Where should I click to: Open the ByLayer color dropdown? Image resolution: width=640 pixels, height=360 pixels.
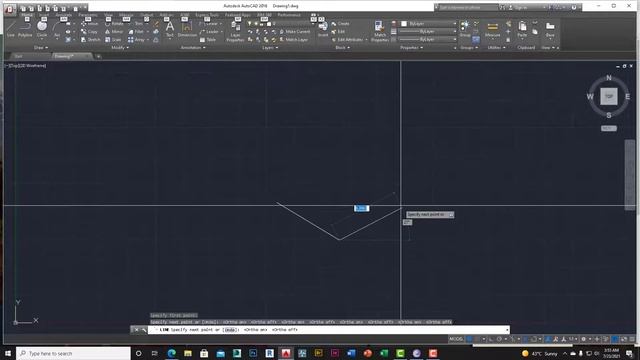(x=429, y=24)
